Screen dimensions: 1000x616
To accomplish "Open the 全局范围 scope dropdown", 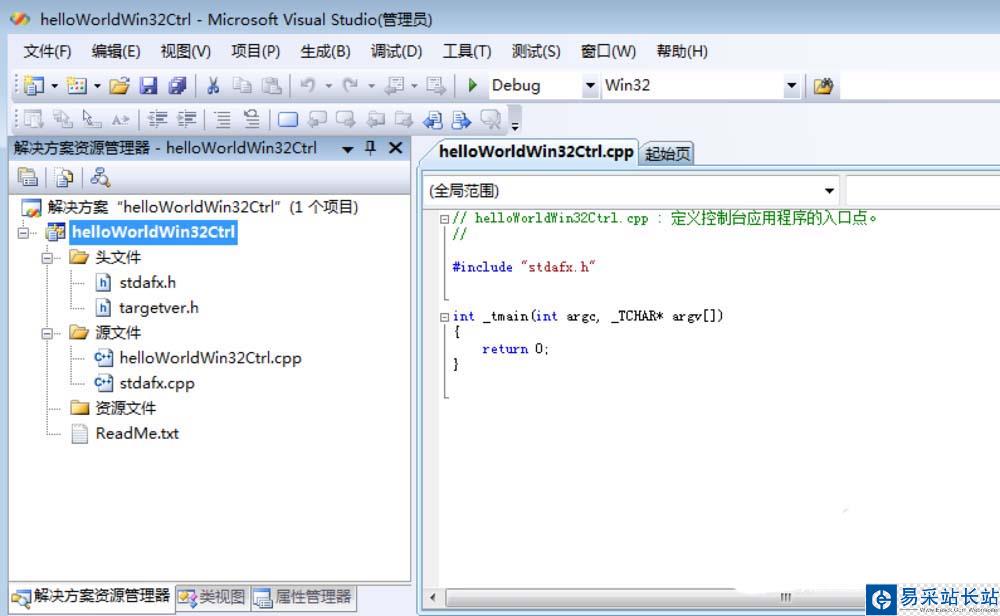I will click(829, 191).
